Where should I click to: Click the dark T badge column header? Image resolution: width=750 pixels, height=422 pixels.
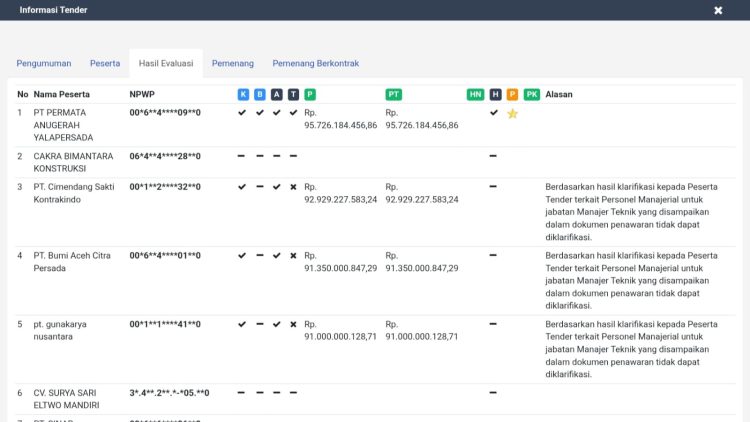point(293,94)
